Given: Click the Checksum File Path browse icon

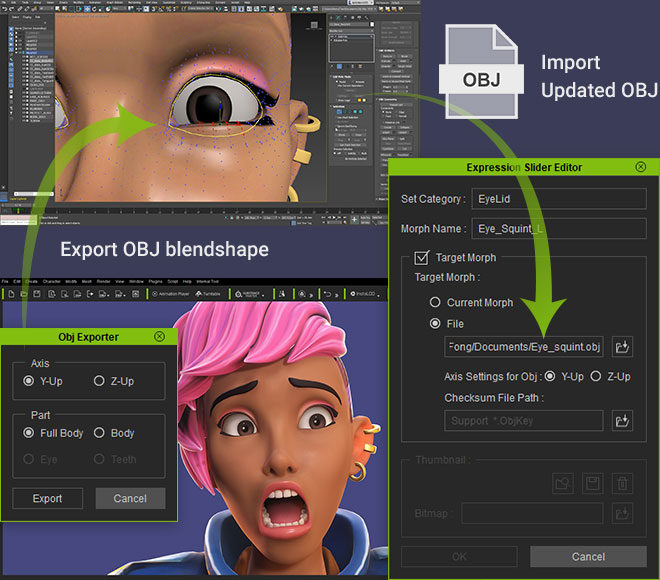Looking at the screenshot, I should click(x=622, y=421).
